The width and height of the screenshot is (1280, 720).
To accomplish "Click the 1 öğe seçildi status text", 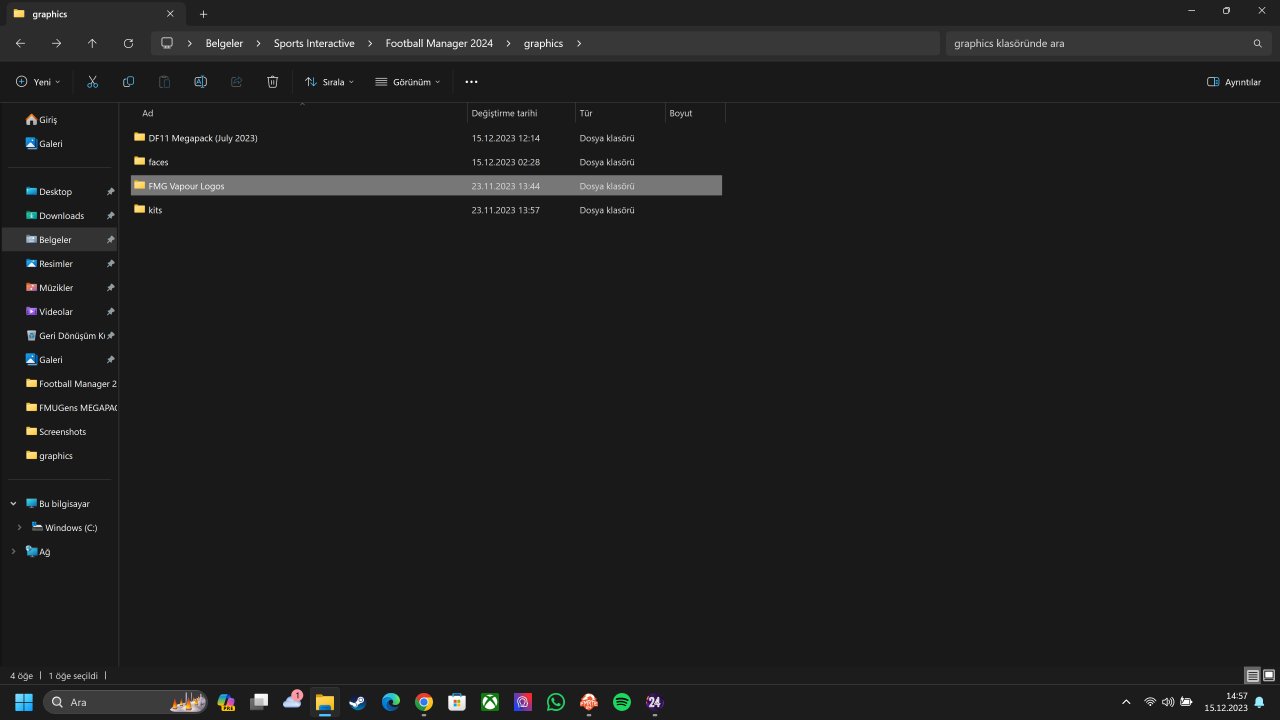I will pos(73,676).
